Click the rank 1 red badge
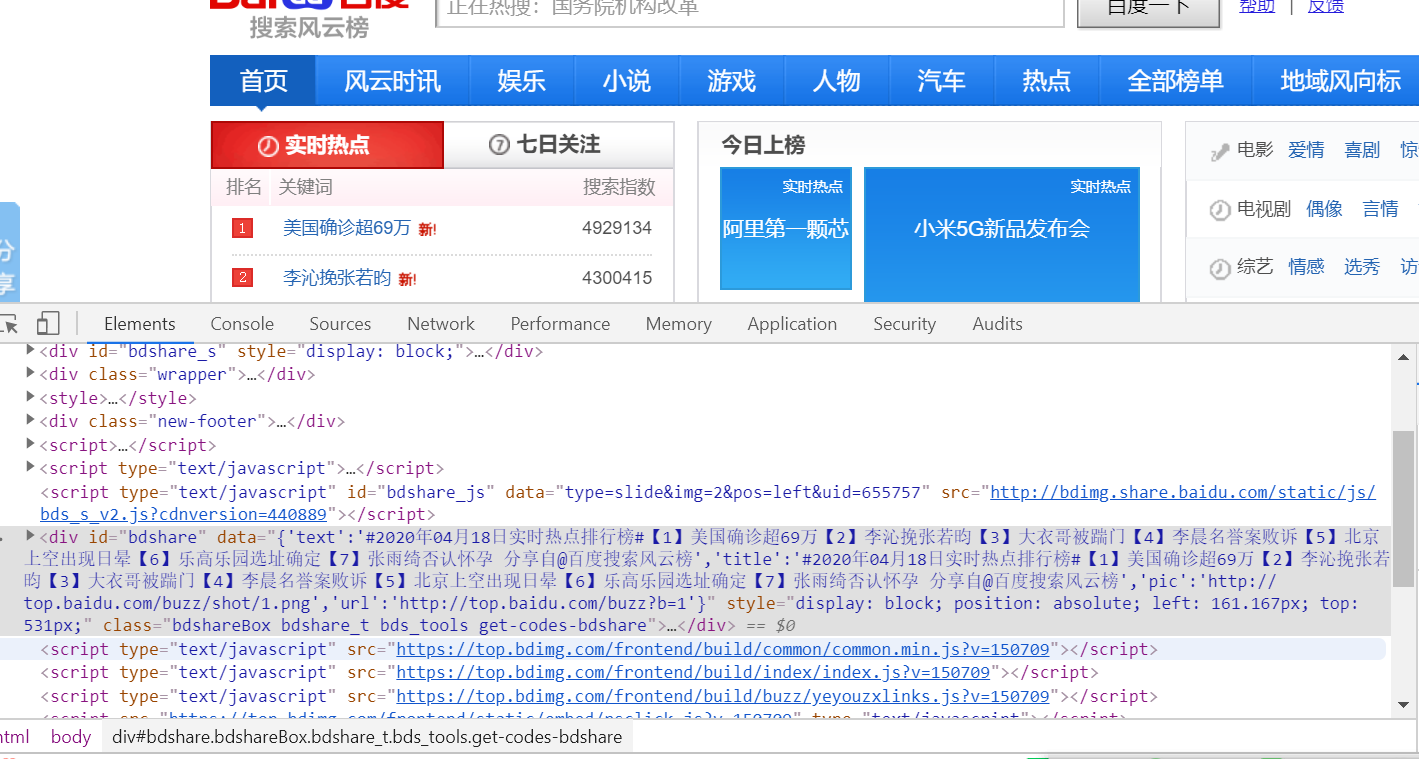 [242, 229]
